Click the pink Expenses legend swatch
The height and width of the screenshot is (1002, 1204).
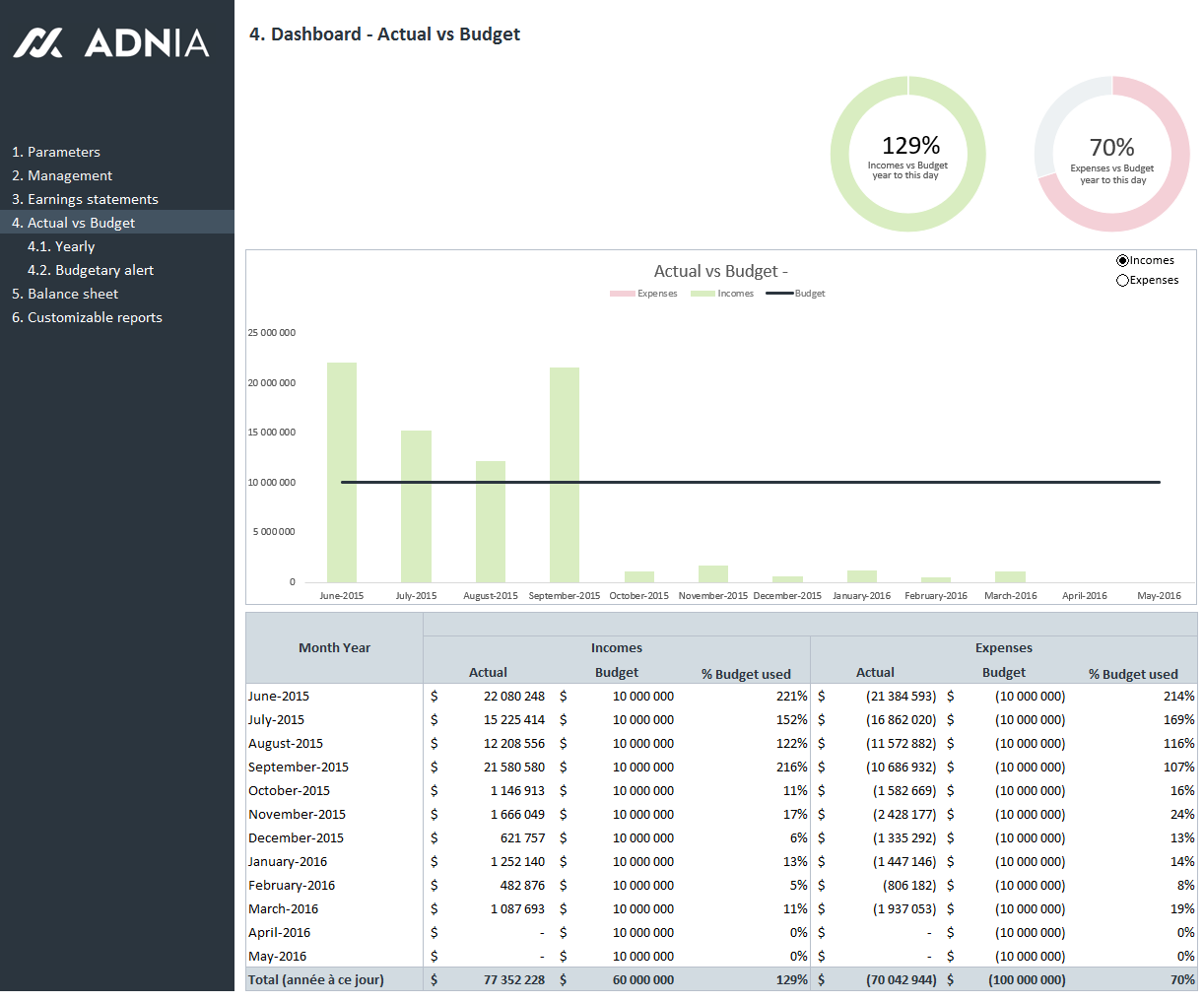click(622, 294)
